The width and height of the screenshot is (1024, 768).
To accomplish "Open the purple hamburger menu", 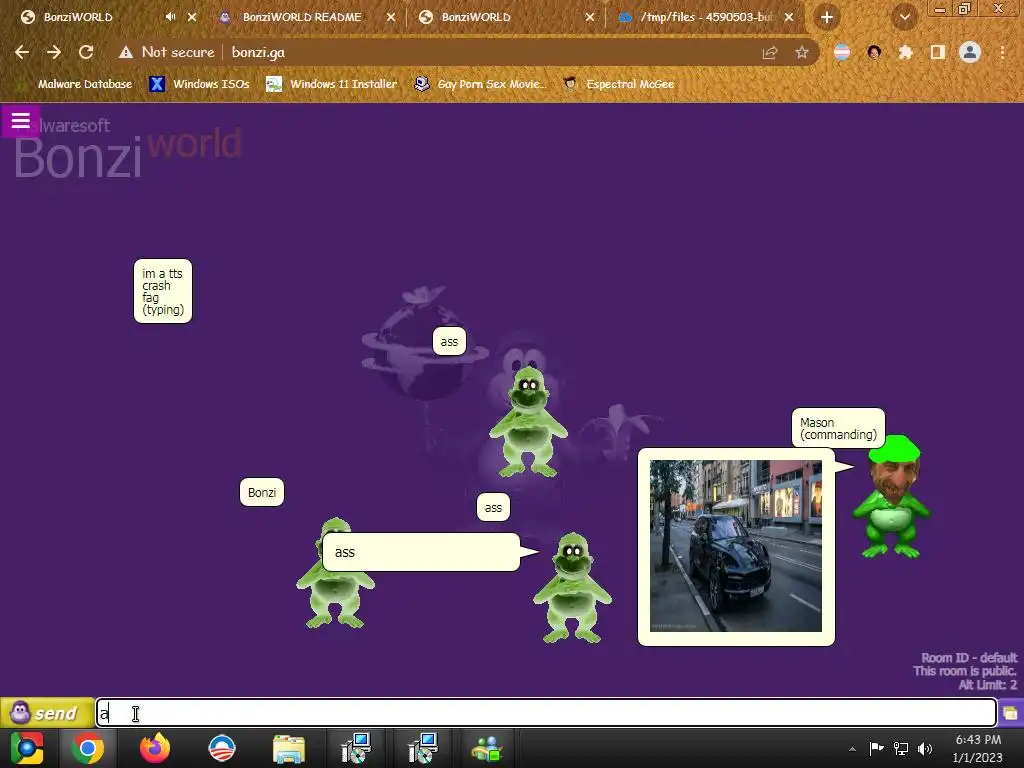I will tap(20, 121).
